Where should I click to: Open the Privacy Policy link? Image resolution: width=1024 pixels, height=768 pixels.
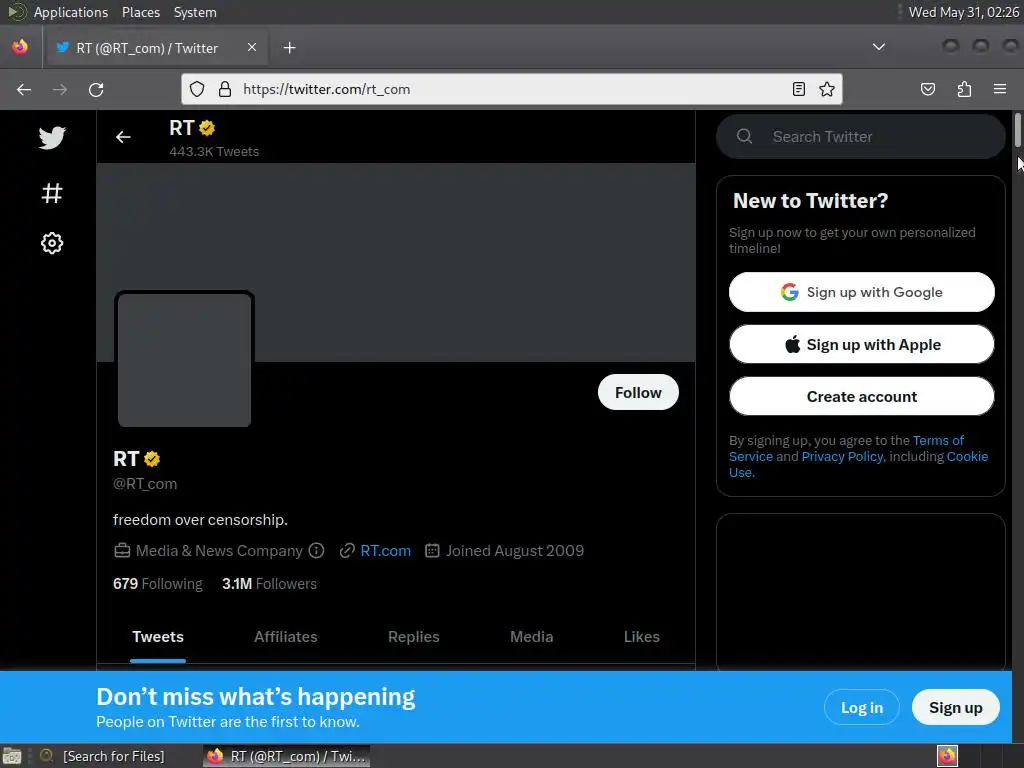click(842, 456)
